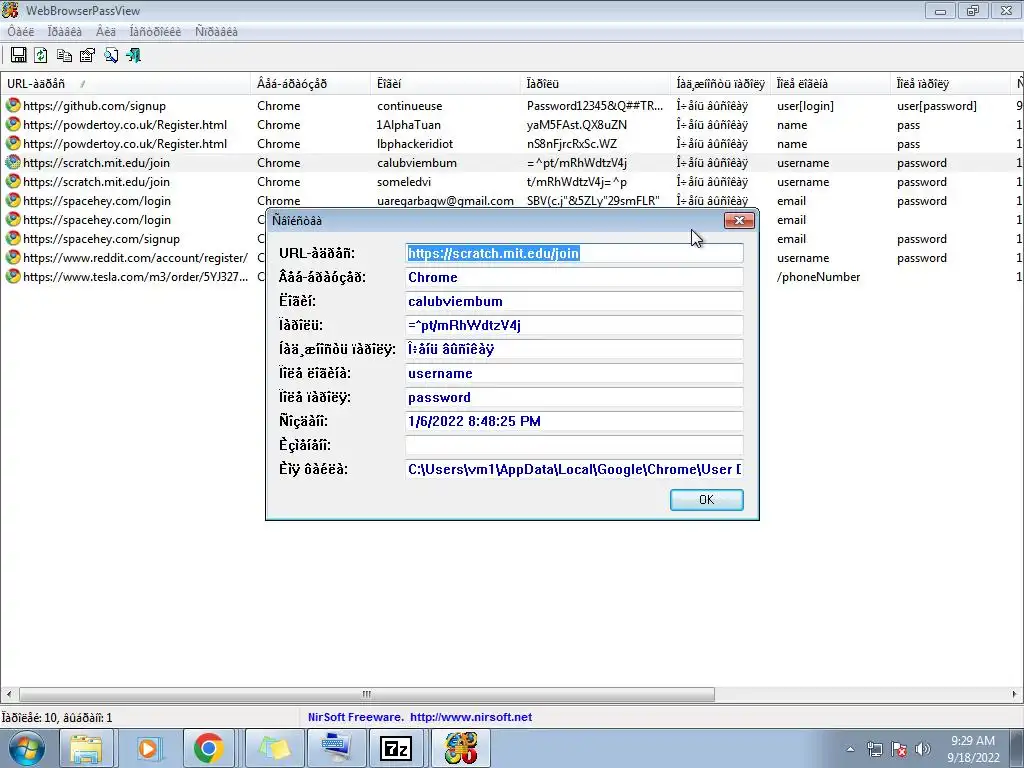Click the Find (magnifier) toolbar icon
Viewport: 1024px width, 768px height.
coord(110,56)
